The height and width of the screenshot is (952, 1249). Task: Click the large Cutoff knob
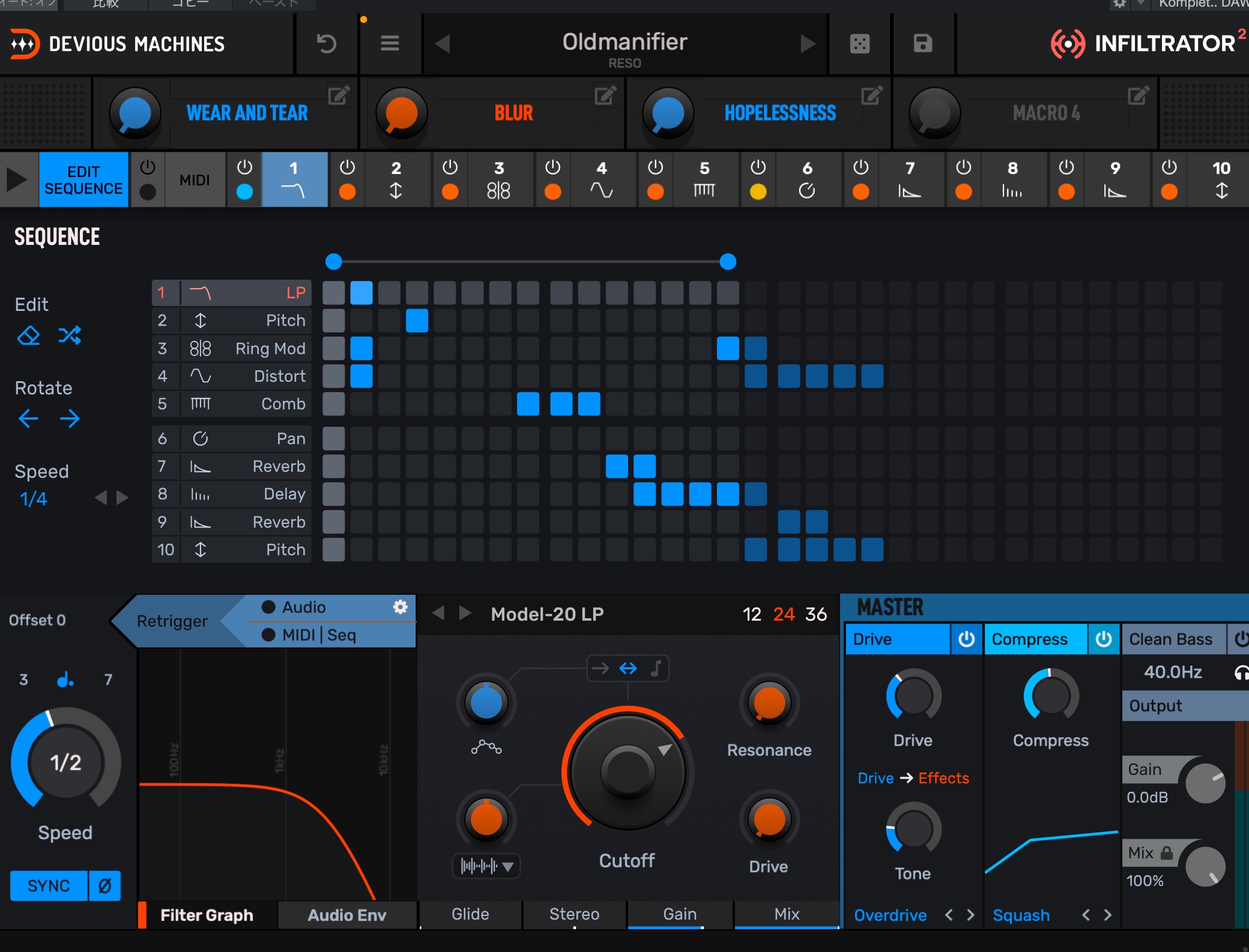point(628,771)
